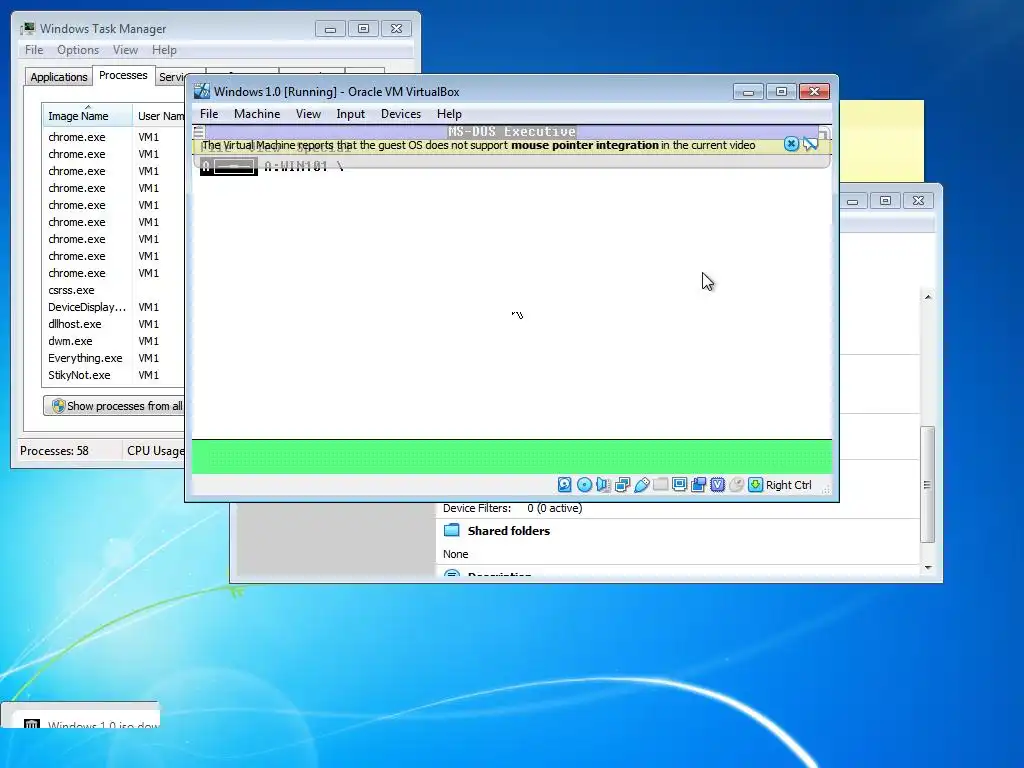The image size is (1024, 768).
Task: Switch to the Processes tab
Action: [x=123, y=75]
